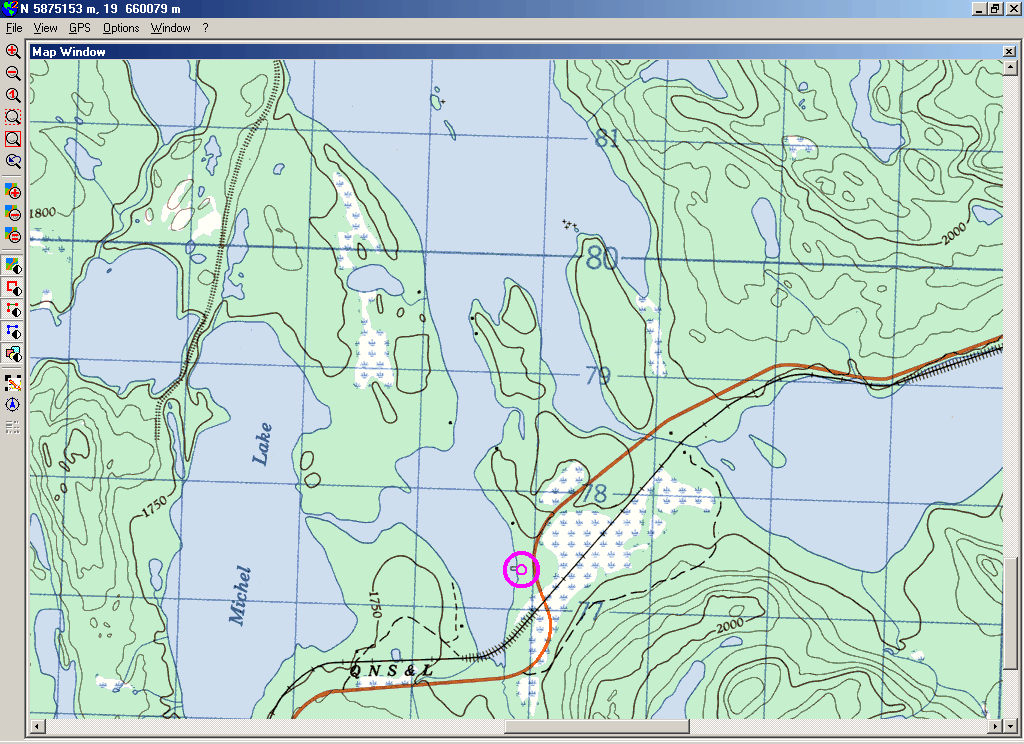The height and width of the screenshot is (744, 1024).
Task: Select the Zoom Out magnifier tool
Action: [13, 73]
